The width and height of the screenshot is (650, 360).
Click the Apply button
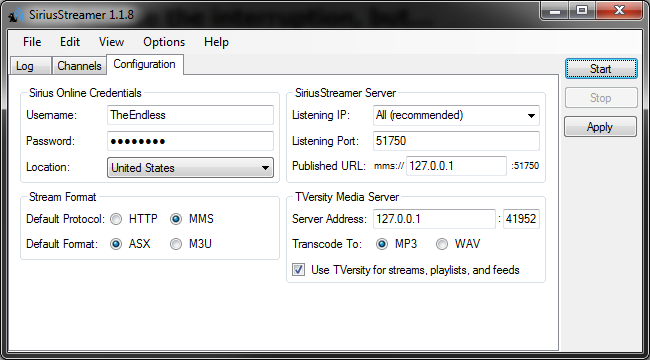pyautogui.click(x=600, y=127)
